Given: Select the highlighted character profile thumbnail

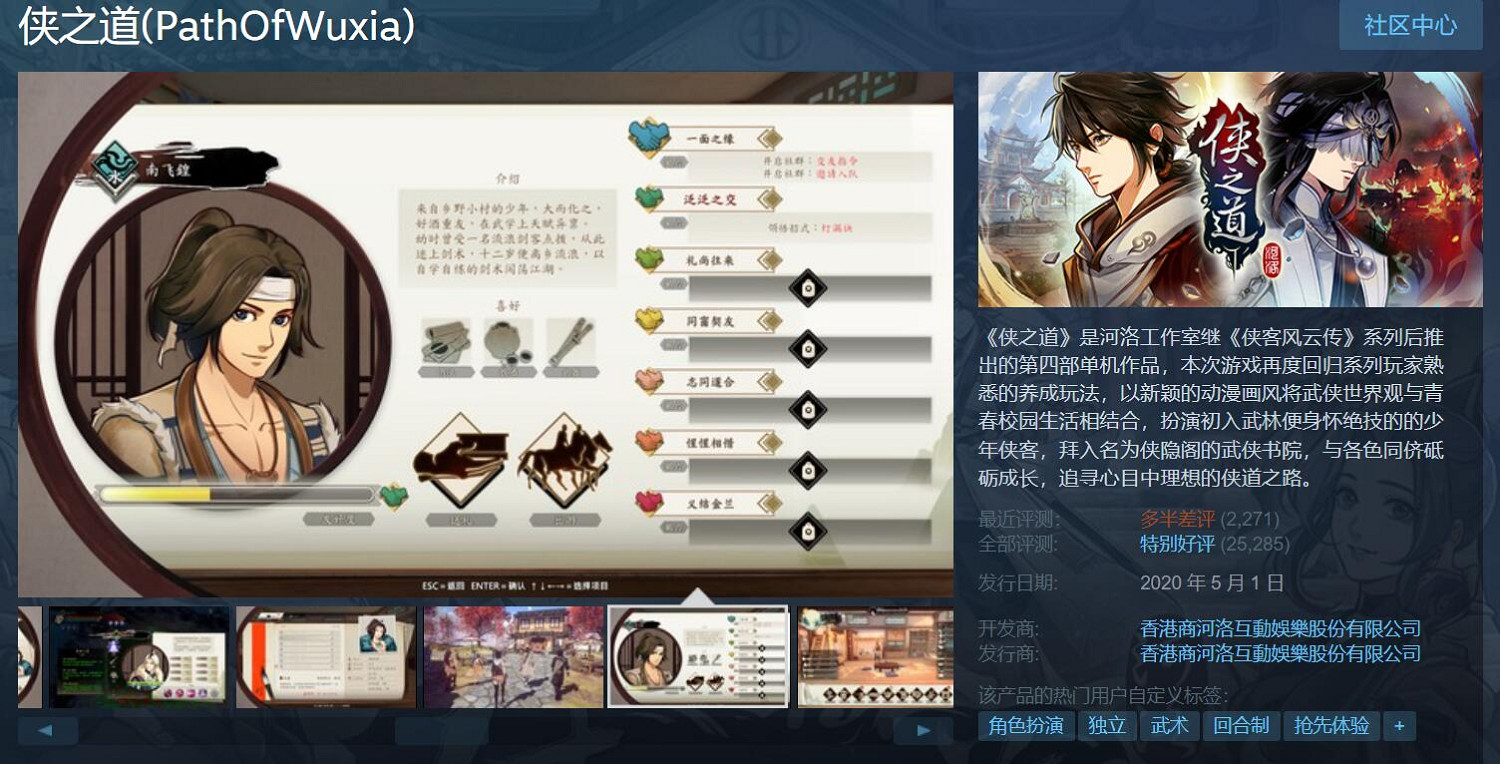Looking at the screenshot, I should tap(698, 657).
